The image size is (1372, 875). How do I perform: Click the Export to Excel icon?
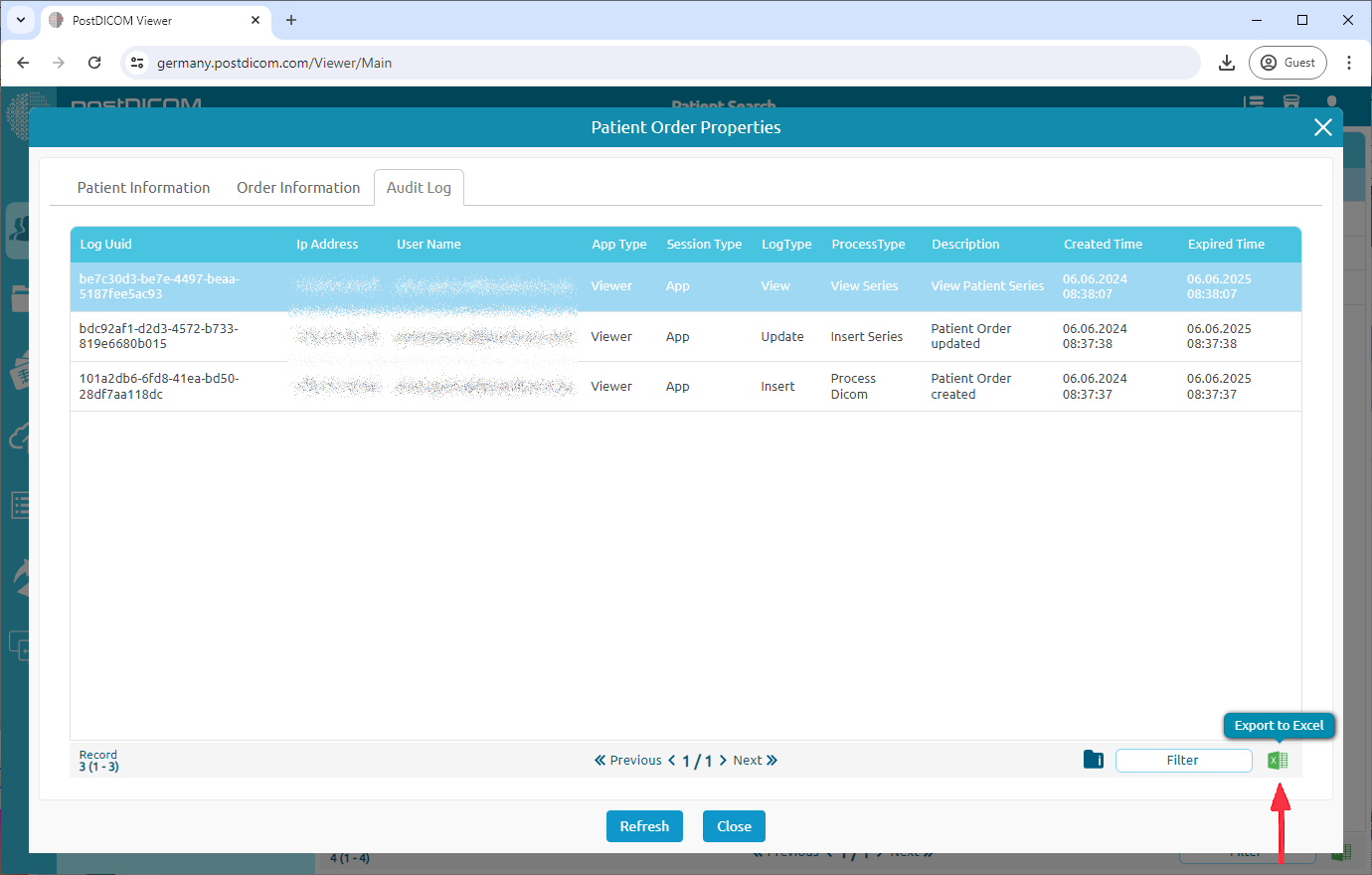(x=1278, y=760)
